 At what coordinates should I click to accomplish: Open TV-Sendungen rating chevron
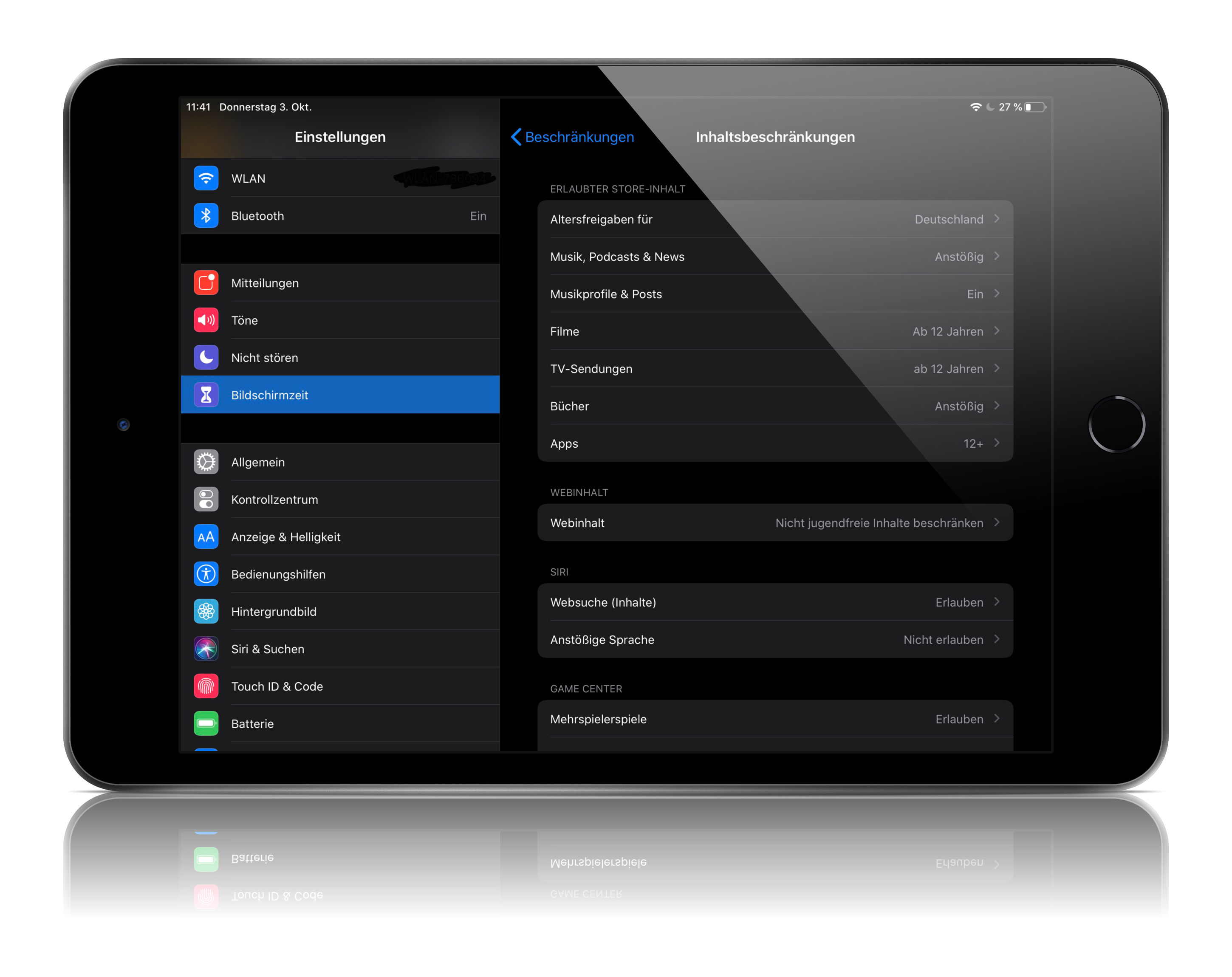click(997, 369)
